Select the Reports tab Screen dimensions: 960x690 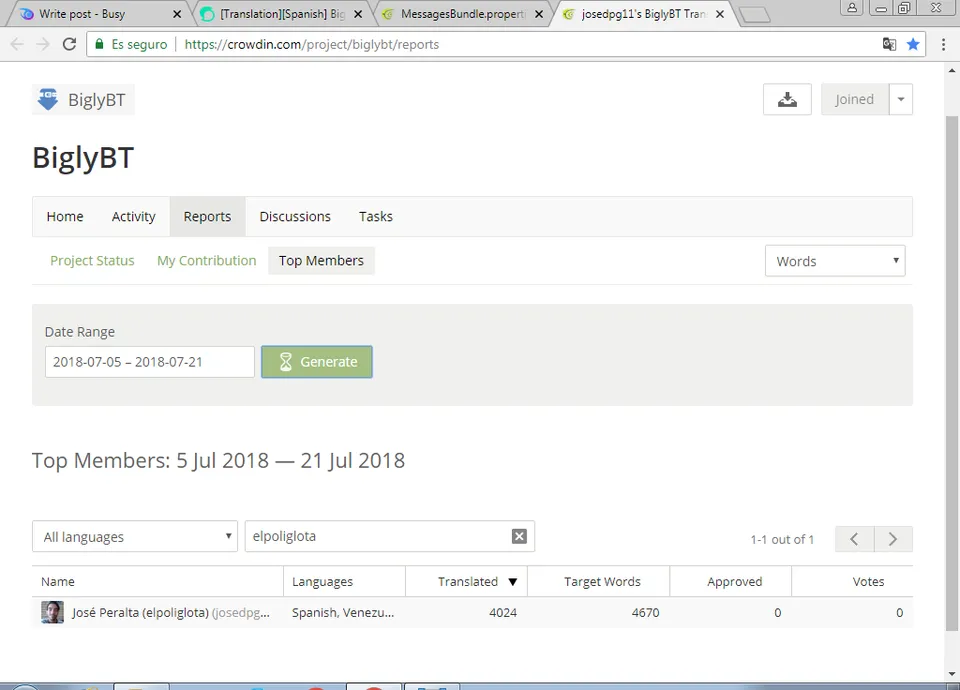(208, 217)
